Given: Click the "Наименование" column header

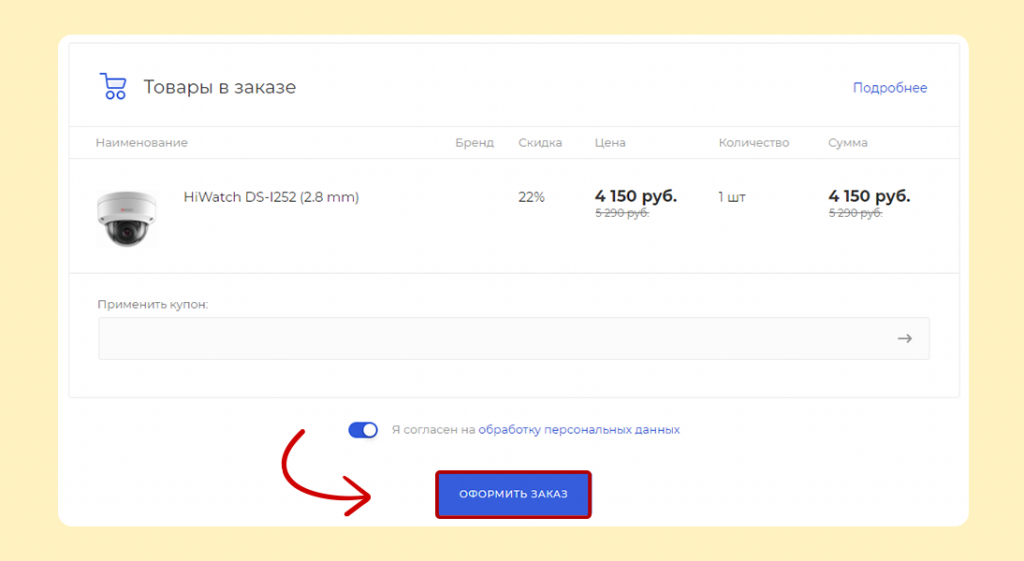Looking at the screenshot, I should pos(141,143).
